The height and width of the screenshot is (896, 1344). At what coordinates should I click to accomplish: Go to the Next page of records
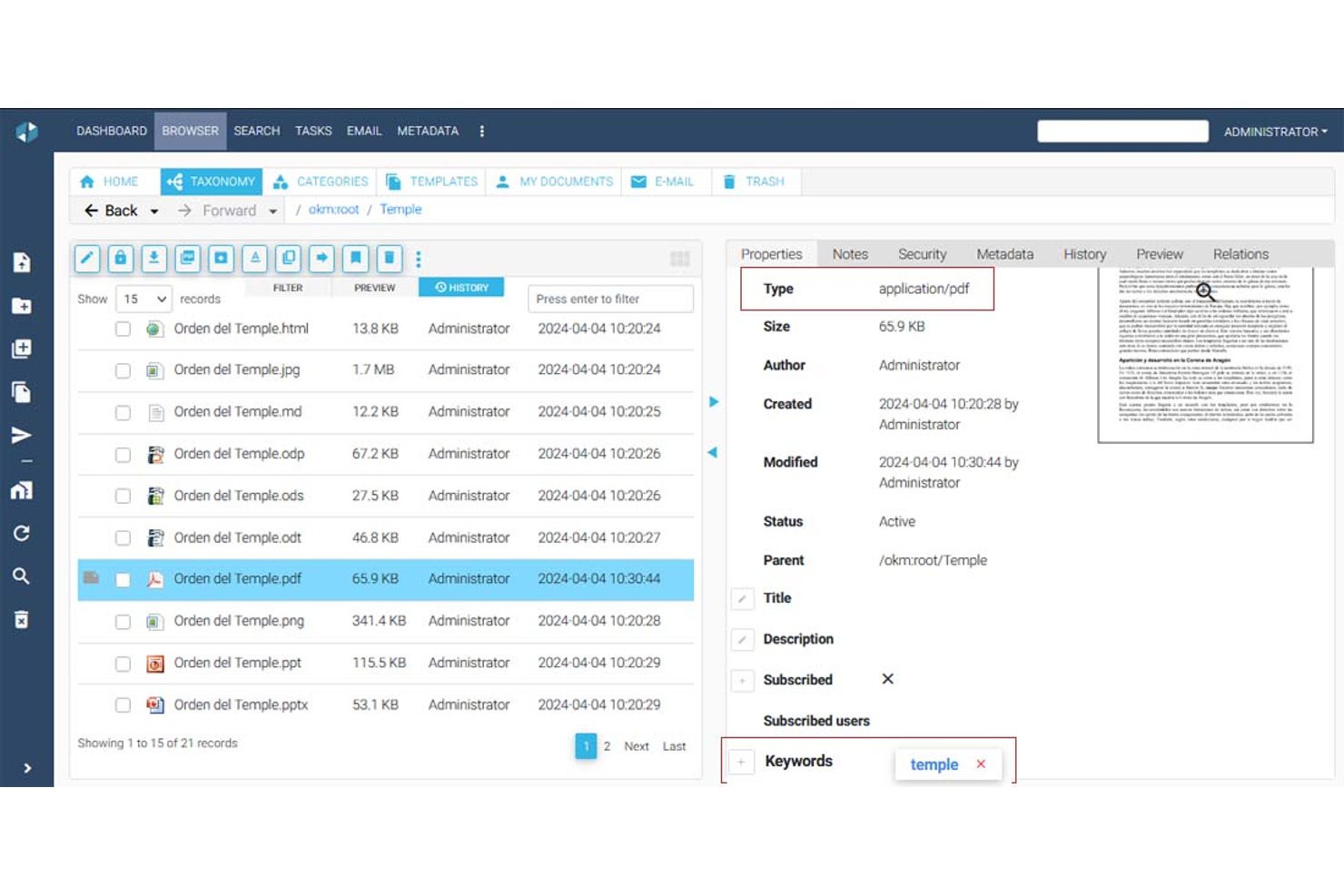point(637,746)
